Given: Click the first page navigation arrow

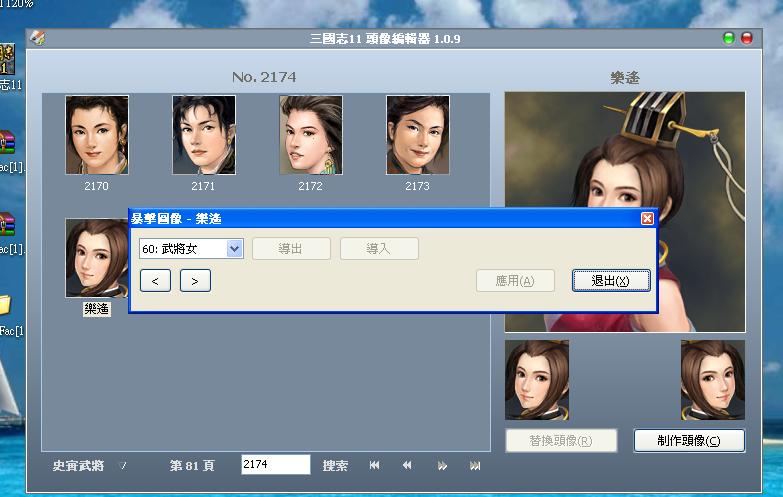Looking at the screenshot, I should point(374,466).
